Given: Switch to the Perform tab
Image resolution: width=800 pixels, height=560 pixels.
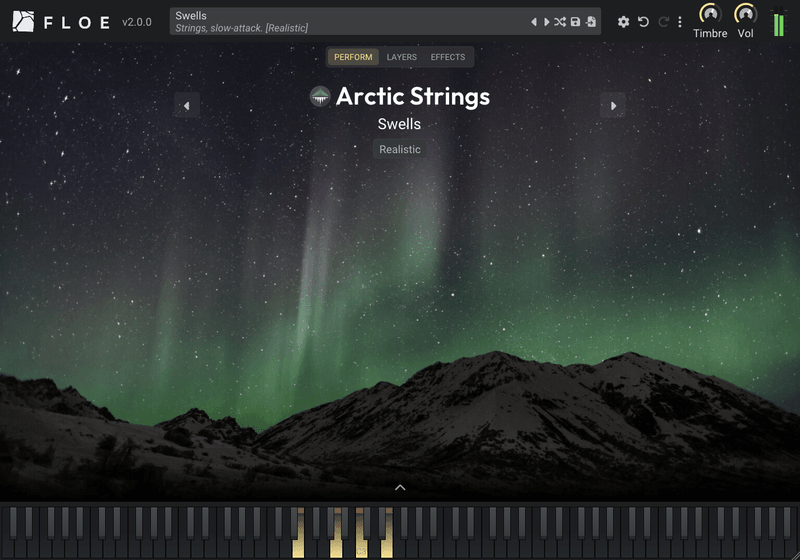Looking at the screenshot, I should (x=353, y=57).
